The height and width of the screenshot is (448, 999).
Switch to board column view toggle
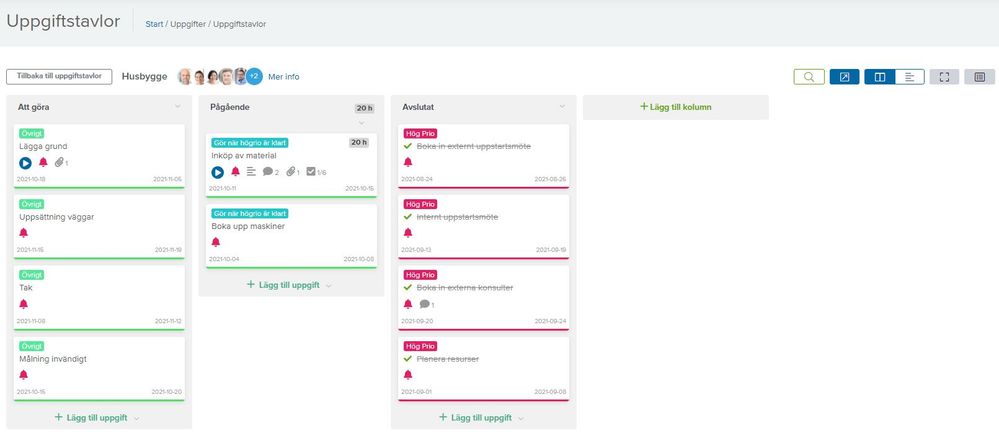(879, 77)
